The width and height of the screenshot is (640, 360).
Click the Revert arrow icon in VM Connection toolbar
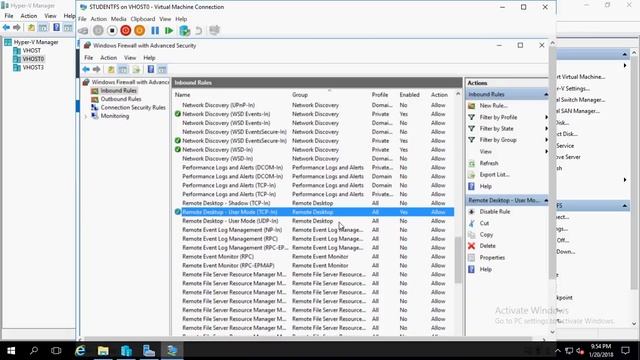click(198, 31)
